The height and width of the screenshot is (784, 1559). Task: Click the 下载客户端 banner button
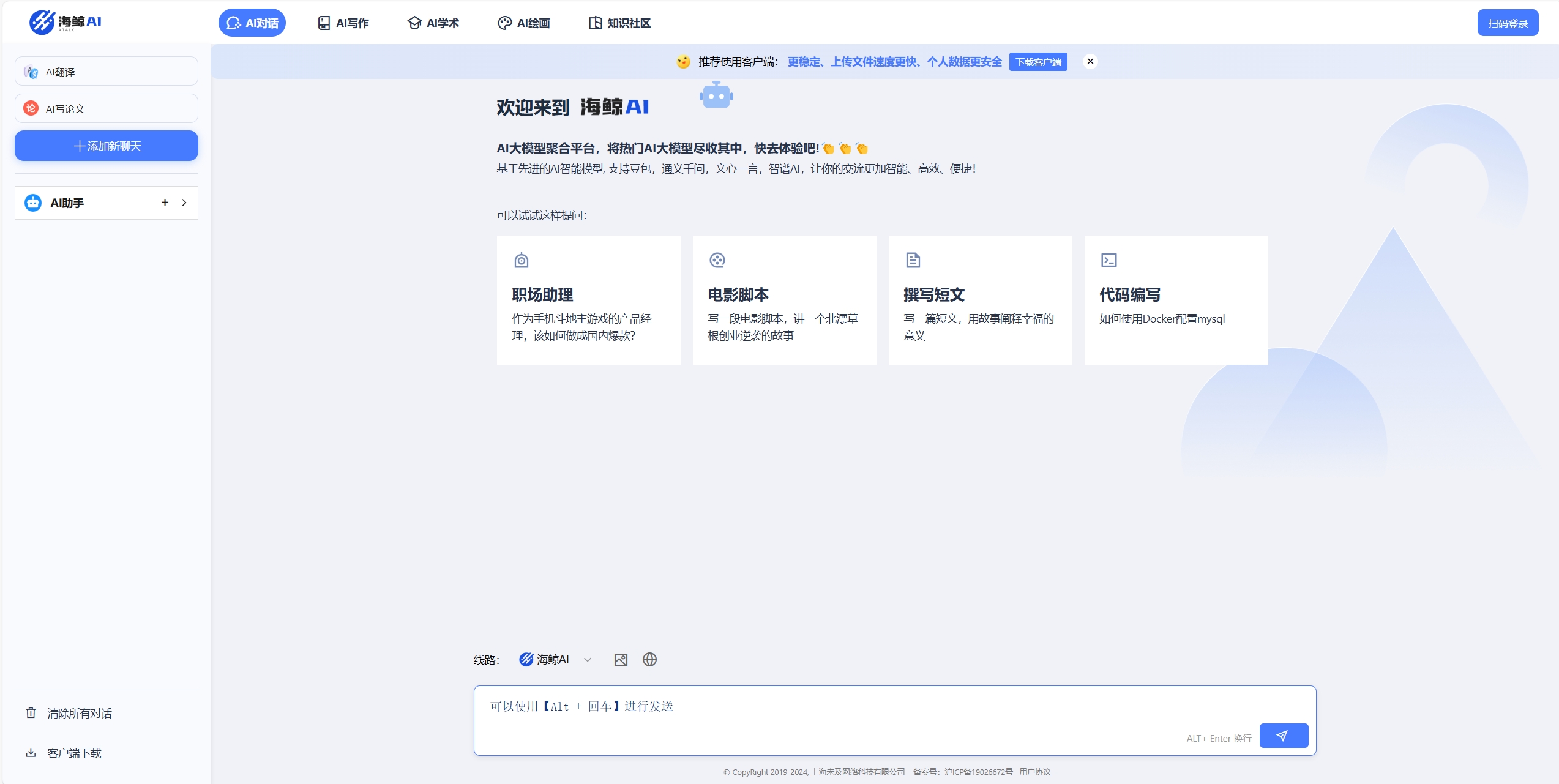1038,62
